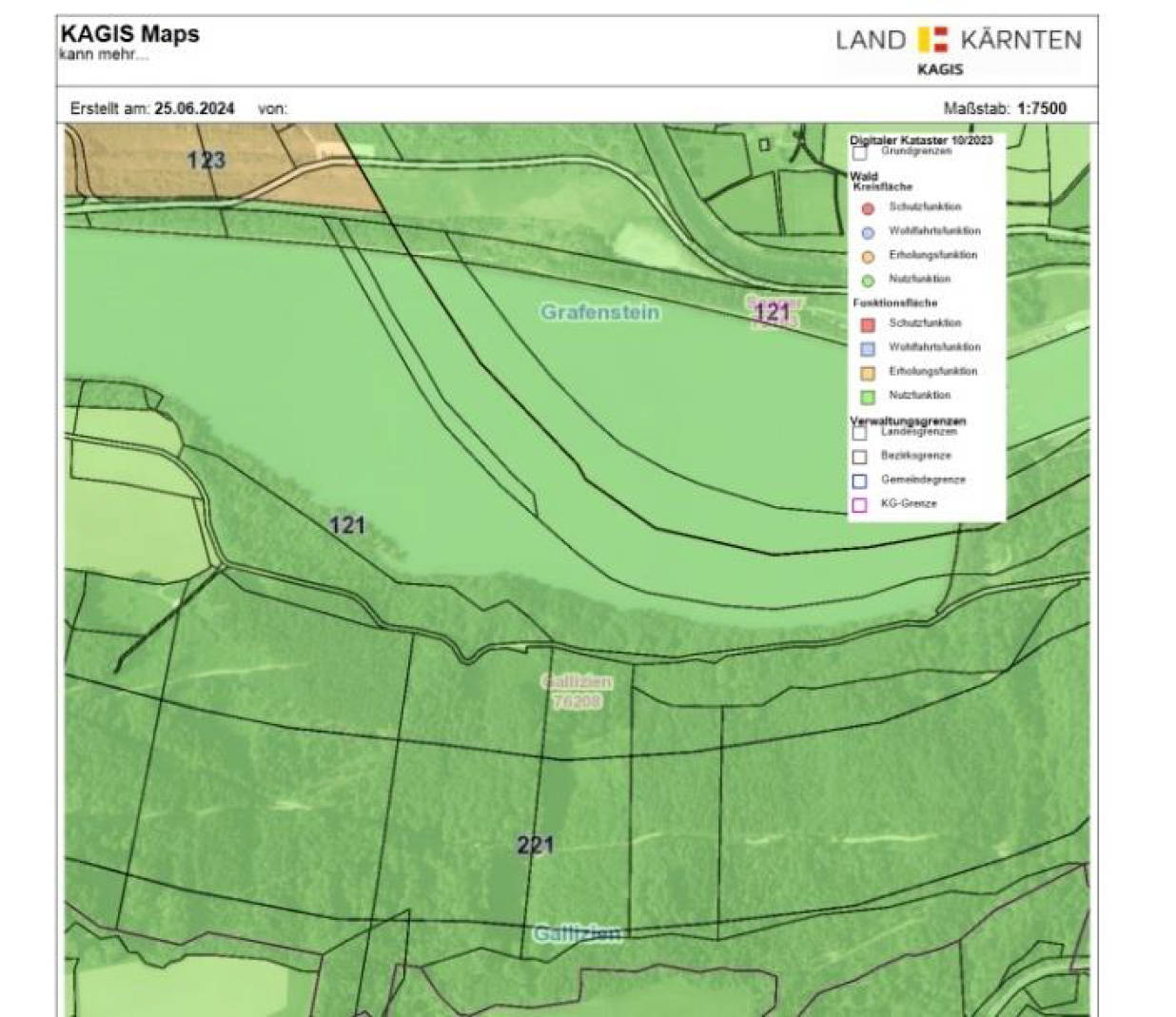
Task: Click the Landesgrenzen legend box symbol
Action: tap(860, 433)
